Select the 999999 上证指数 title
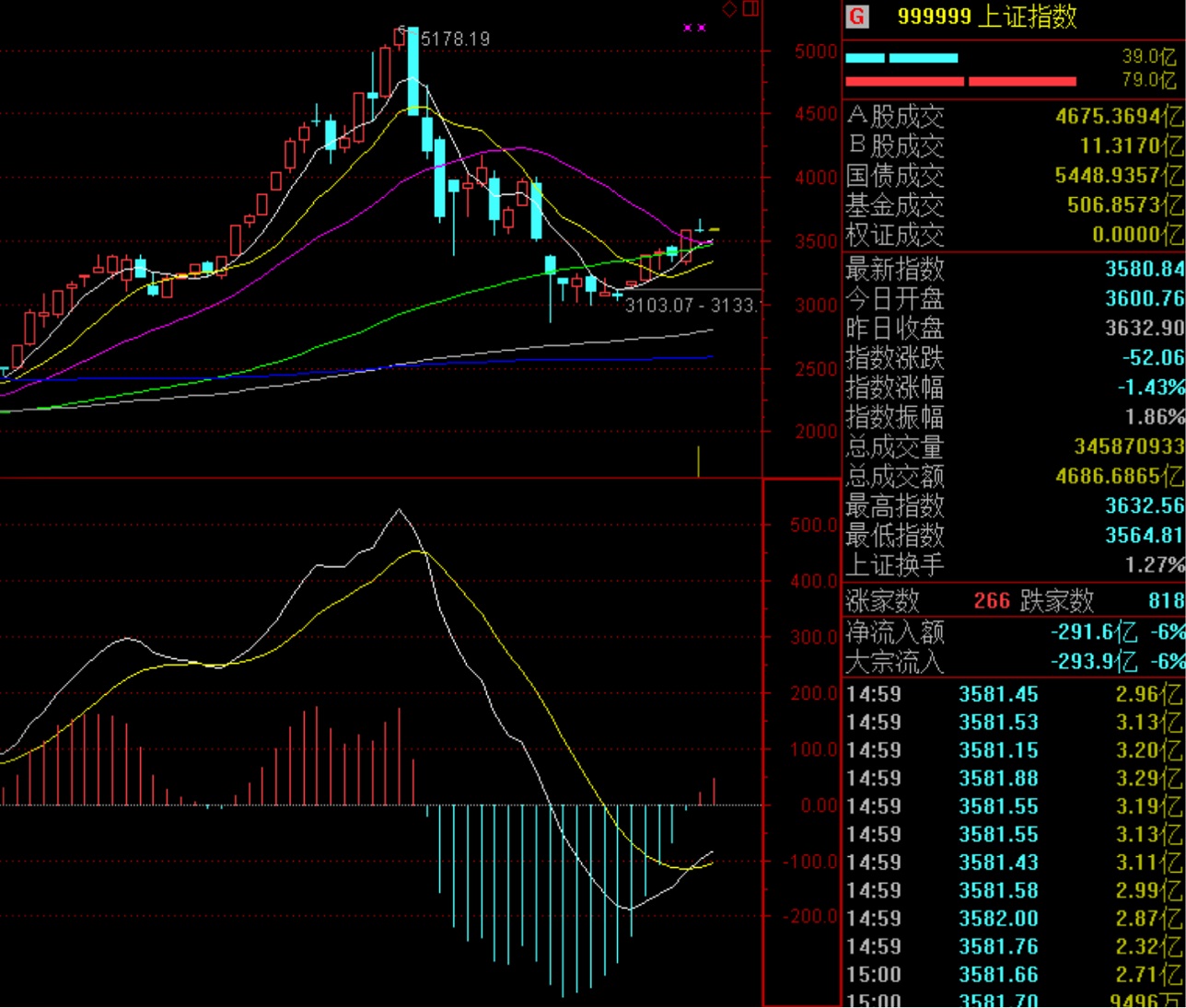This screenshot has width=1186, height=1008. (x=987, y=17)
